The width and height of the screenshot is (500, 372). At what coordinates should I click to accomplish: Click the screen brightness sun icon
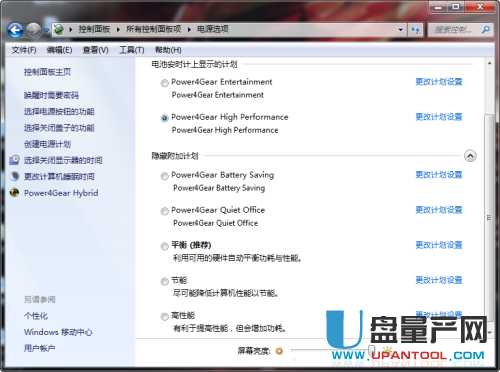click(x=279, y=351)
